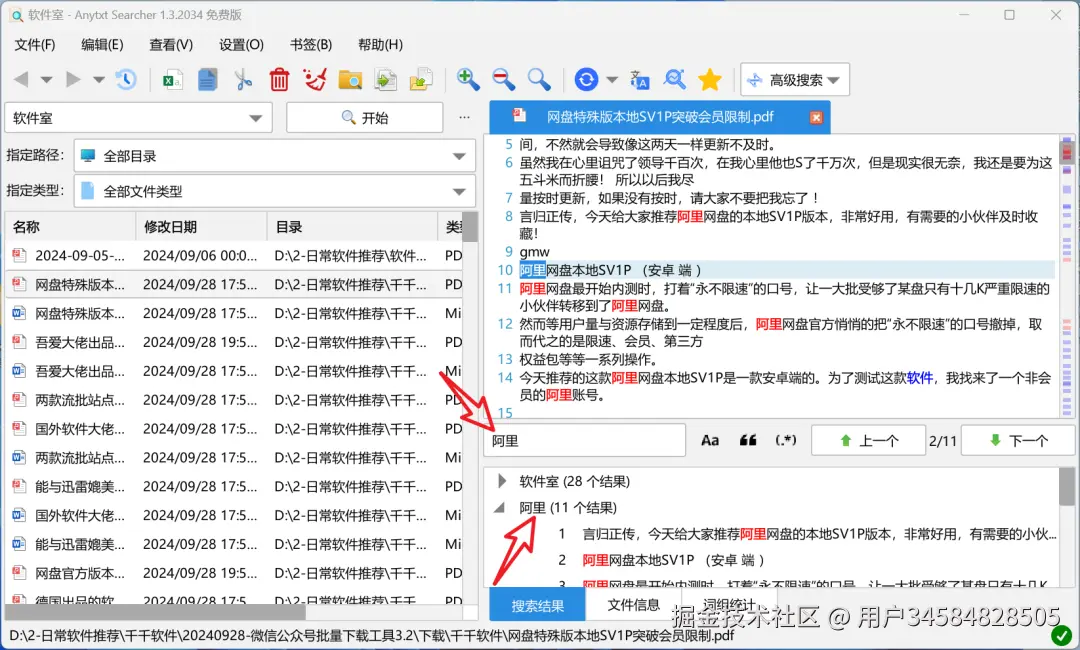Click the document with green arrow icon
This screenshot has height=650, width=1080.
pyautogui.click(x=386, y=80)
